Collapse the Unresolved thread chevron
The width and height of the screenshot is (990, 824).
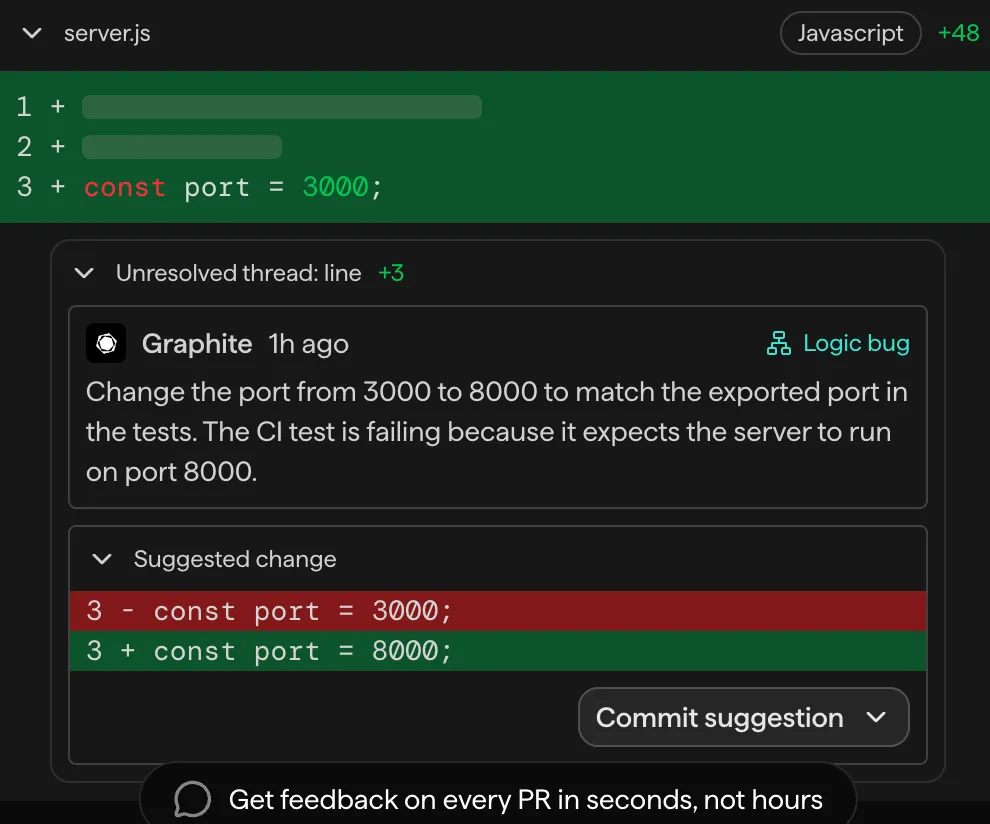(x=85, y=273)
